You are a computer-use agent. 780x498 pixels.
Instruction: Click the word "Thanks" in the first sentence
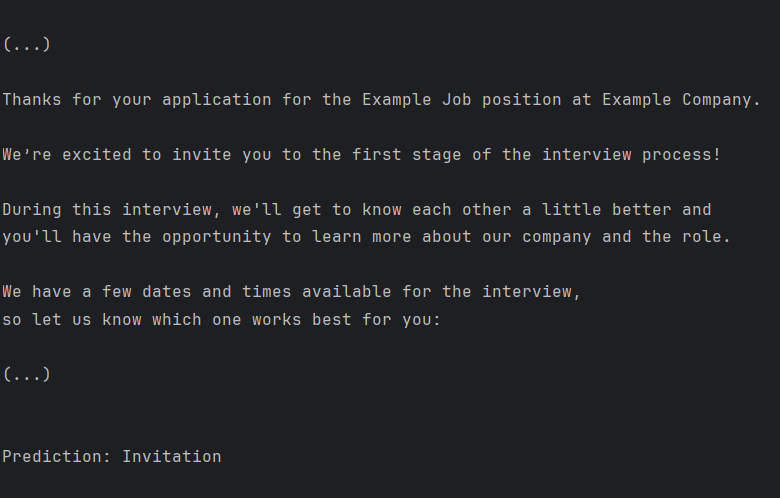tap(32, 99)
